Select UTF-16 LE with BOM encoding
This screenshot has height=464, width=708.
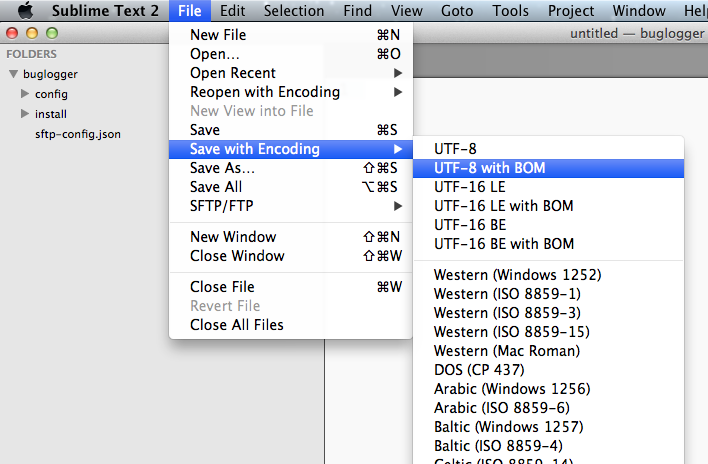[549, 206]
